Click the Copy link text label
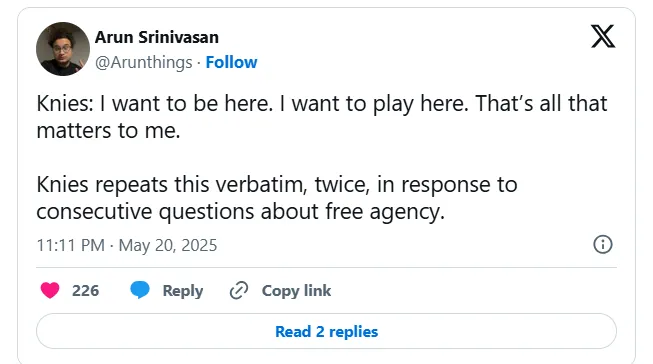The image size is (653, 364). point(297,291)
